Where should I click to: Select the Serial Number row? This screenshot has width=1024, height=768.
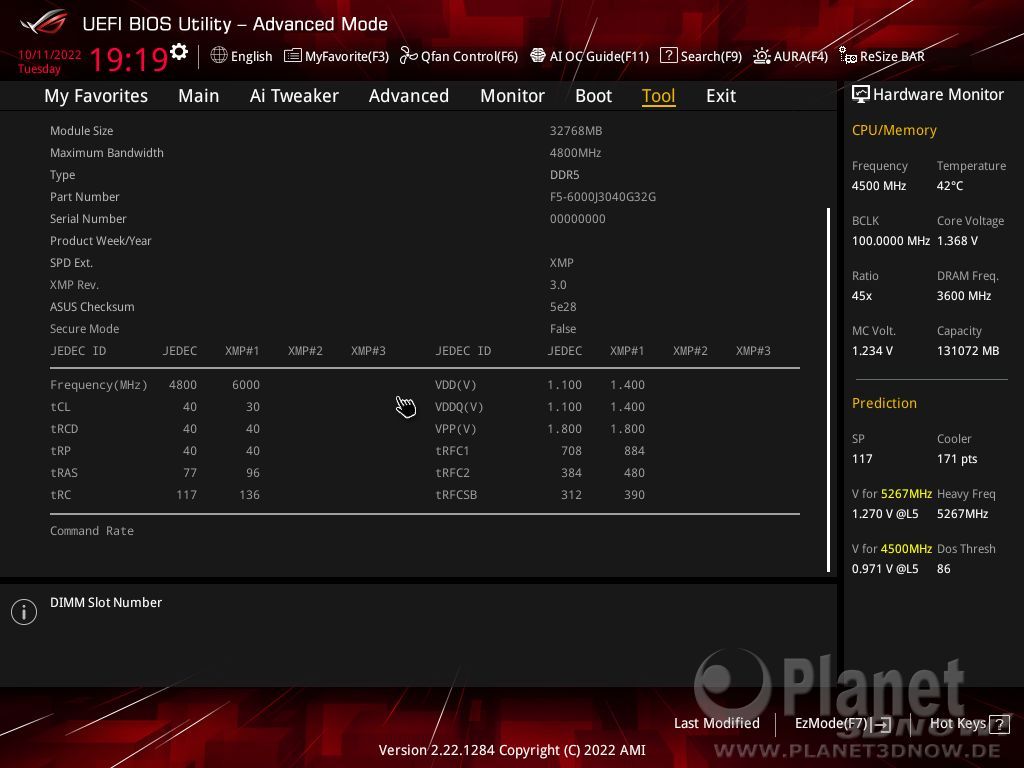424,219
